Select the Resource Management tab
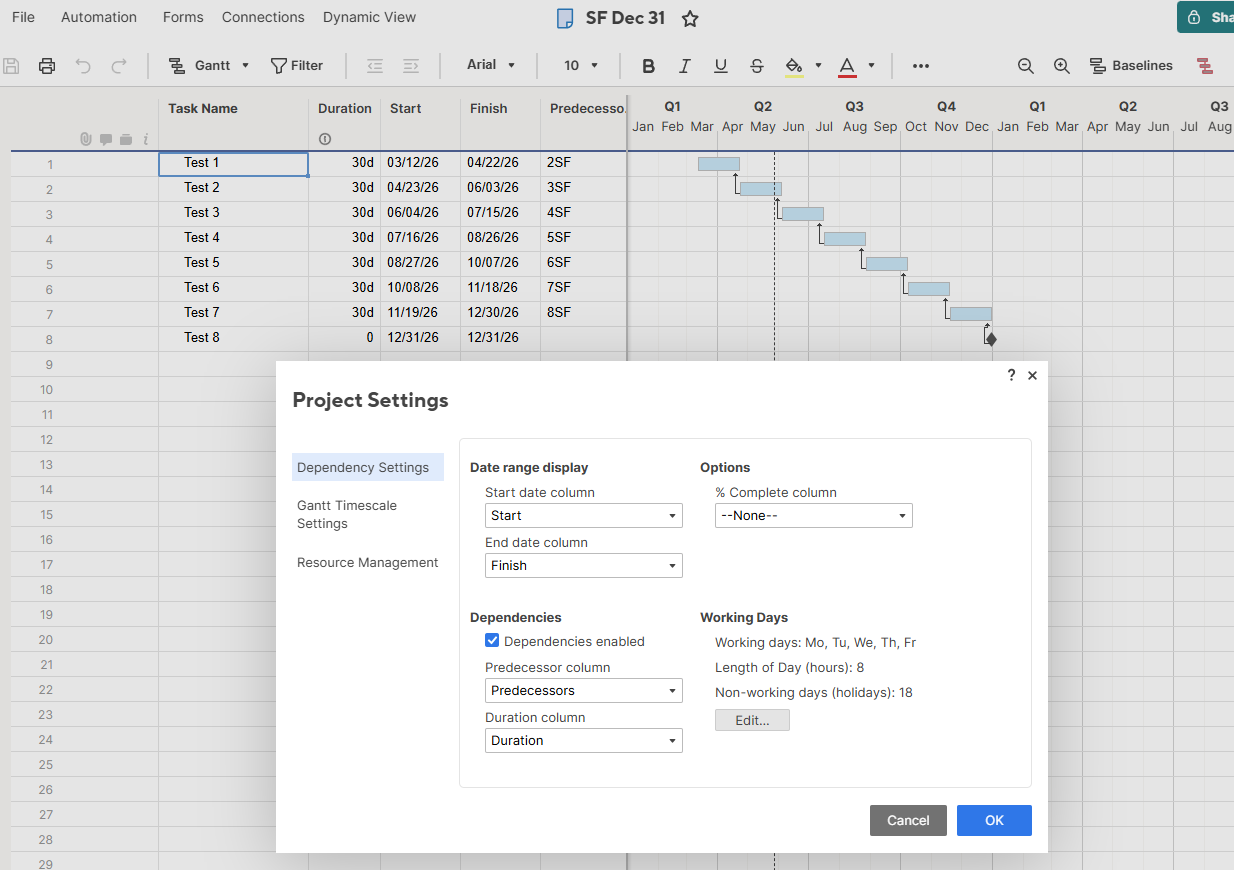 tap(368, 562)
